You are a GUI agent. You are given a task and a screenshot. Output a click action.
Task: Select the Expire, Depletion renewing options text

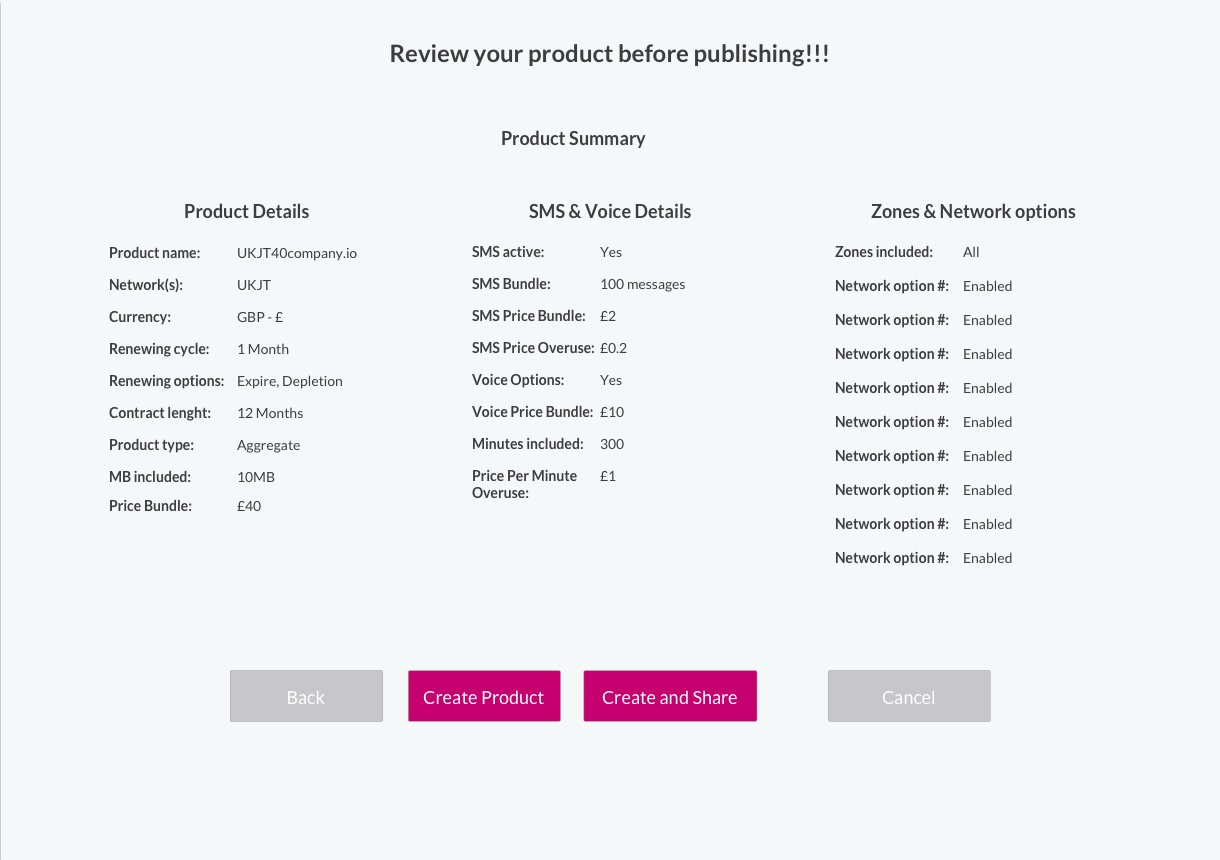290,381
